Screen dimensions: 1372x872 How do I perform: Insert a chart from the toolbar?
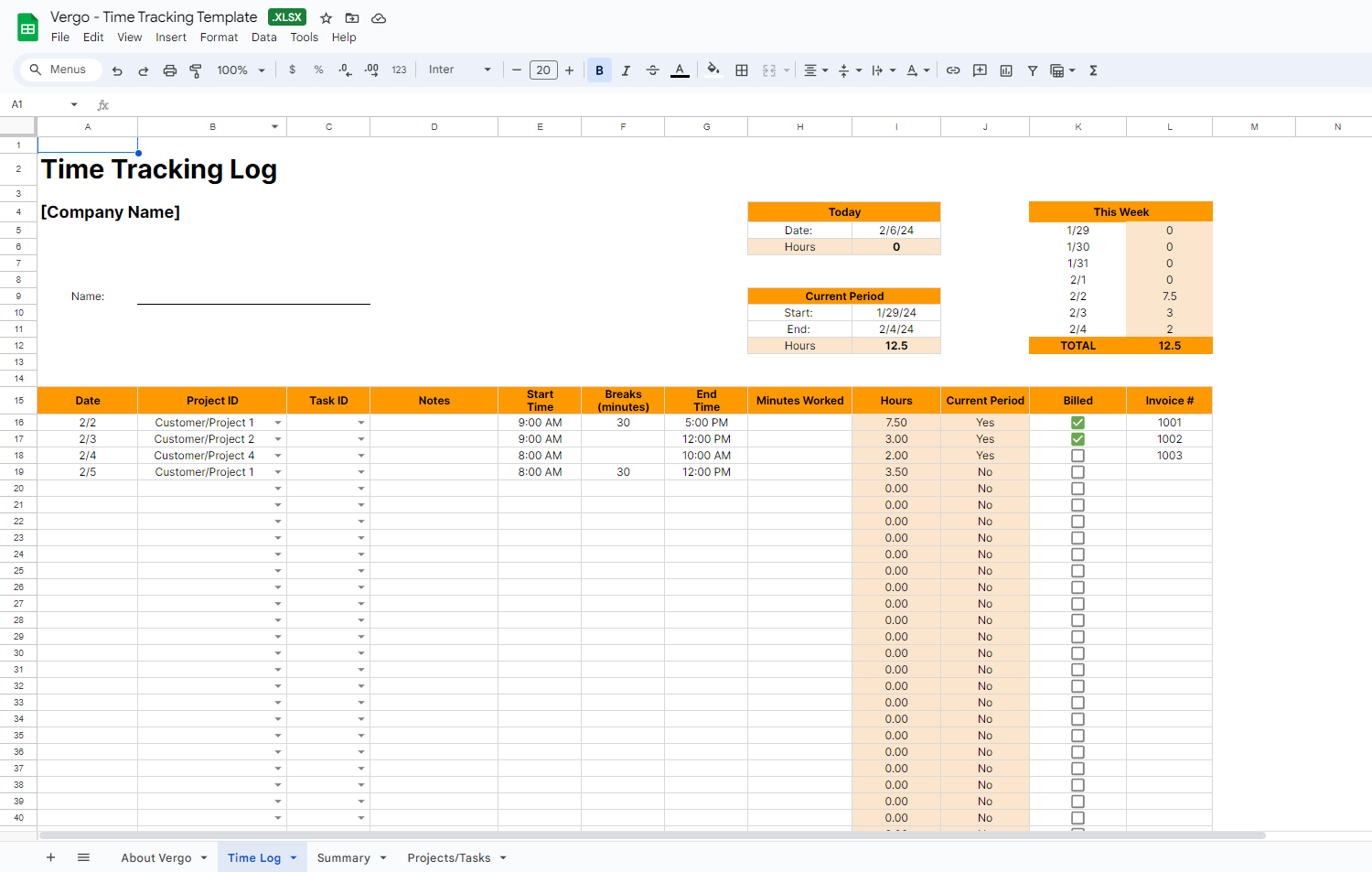(x=1005, y=70)
